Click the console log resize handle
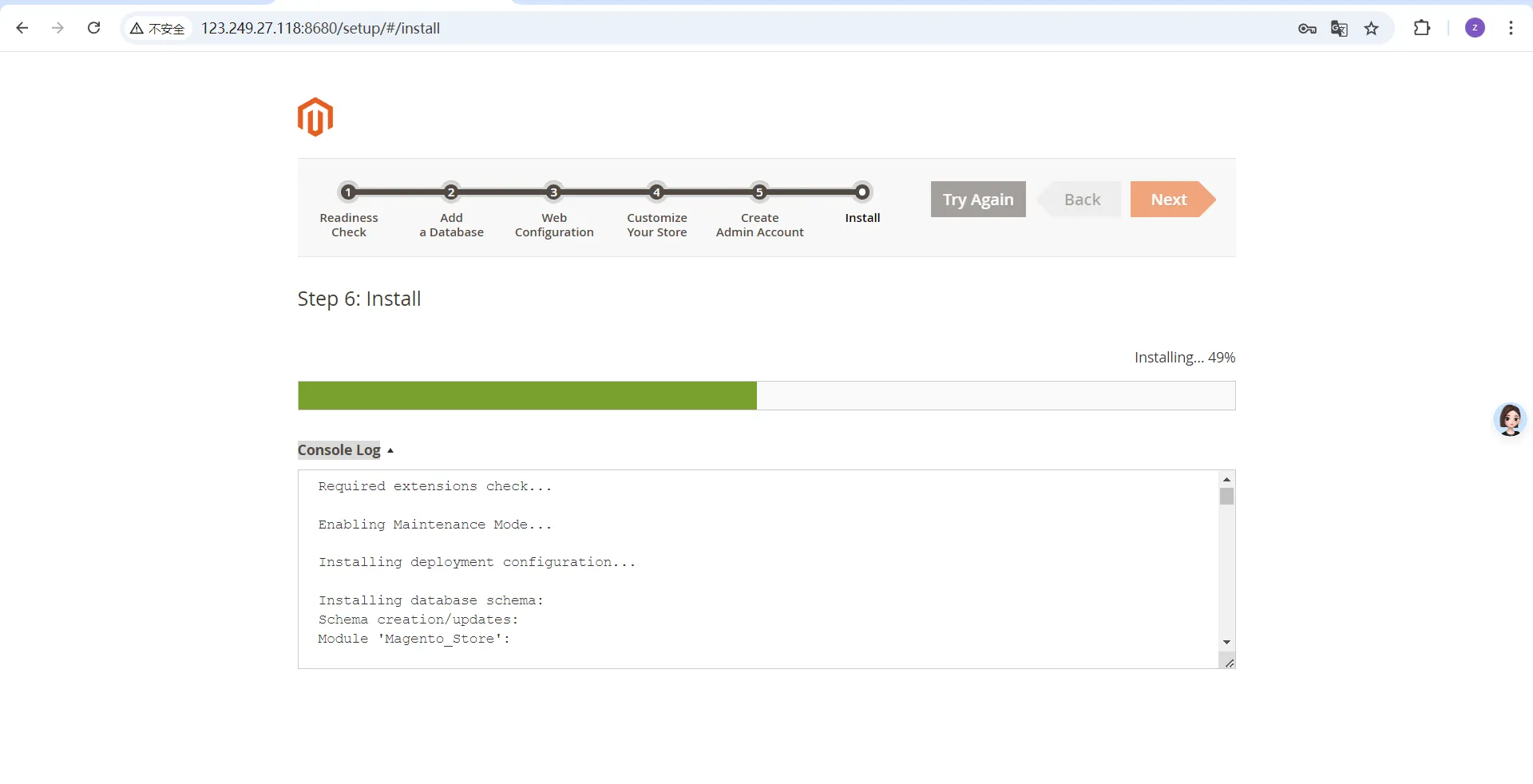The image size is (1533, 784). [1230, 663]
